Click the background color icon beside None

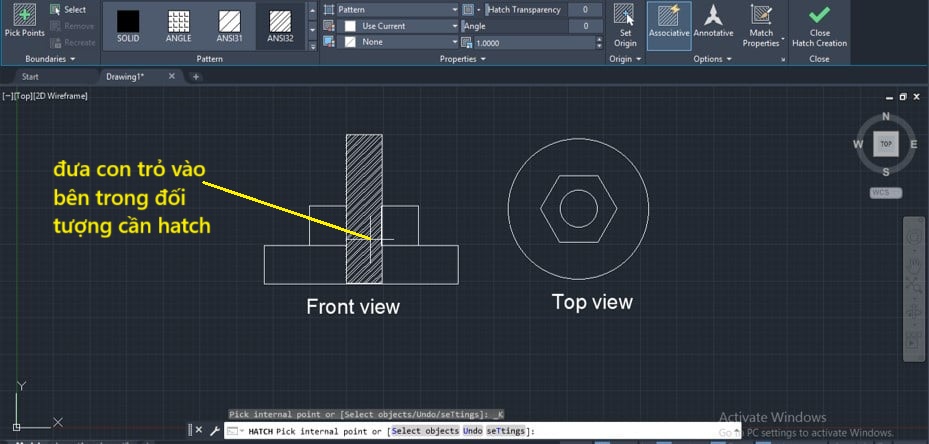click(329, 42)
